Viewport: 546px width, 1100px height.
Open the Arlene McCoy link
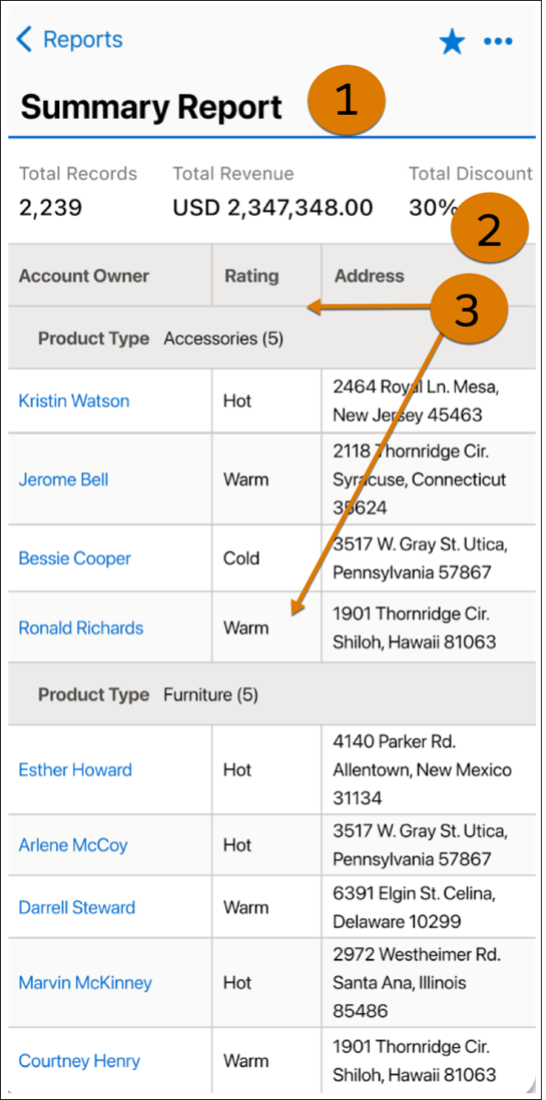pyautogui.click(x=73, y=845)
